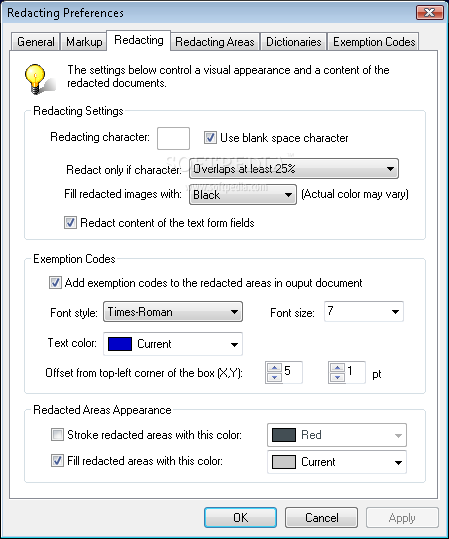Click the OK button
This screenshot has height=539, width=449.
[x=240, y=518]
